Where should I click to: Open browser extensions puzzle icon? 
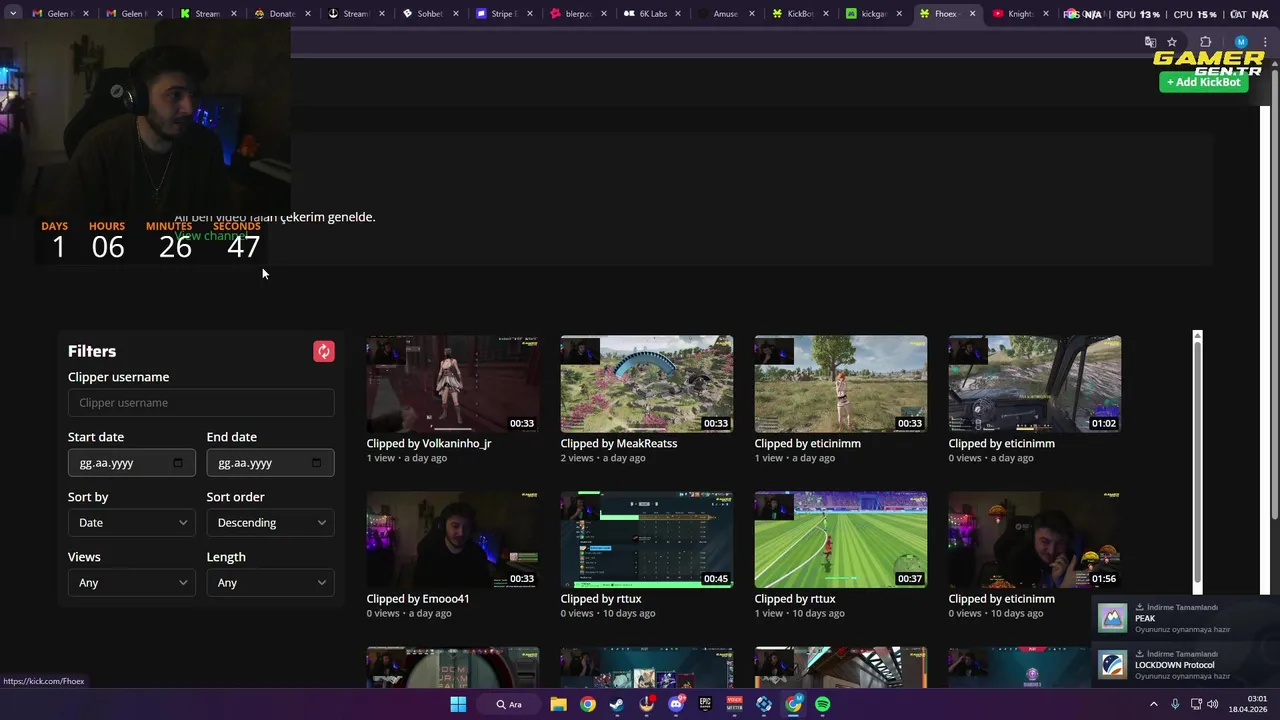click(x=1205, y=42)
